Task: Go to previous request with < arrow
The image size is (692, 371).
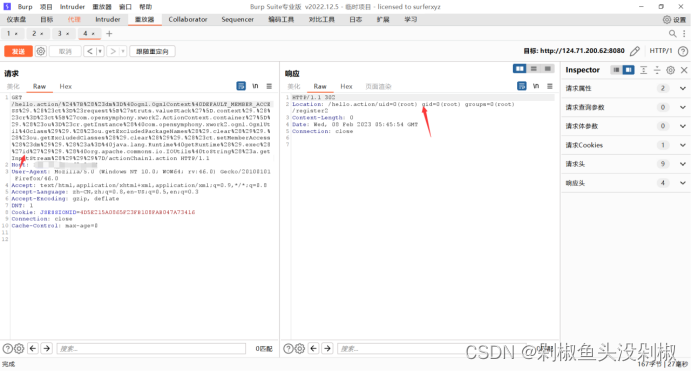Action: (x=90, y=51)
